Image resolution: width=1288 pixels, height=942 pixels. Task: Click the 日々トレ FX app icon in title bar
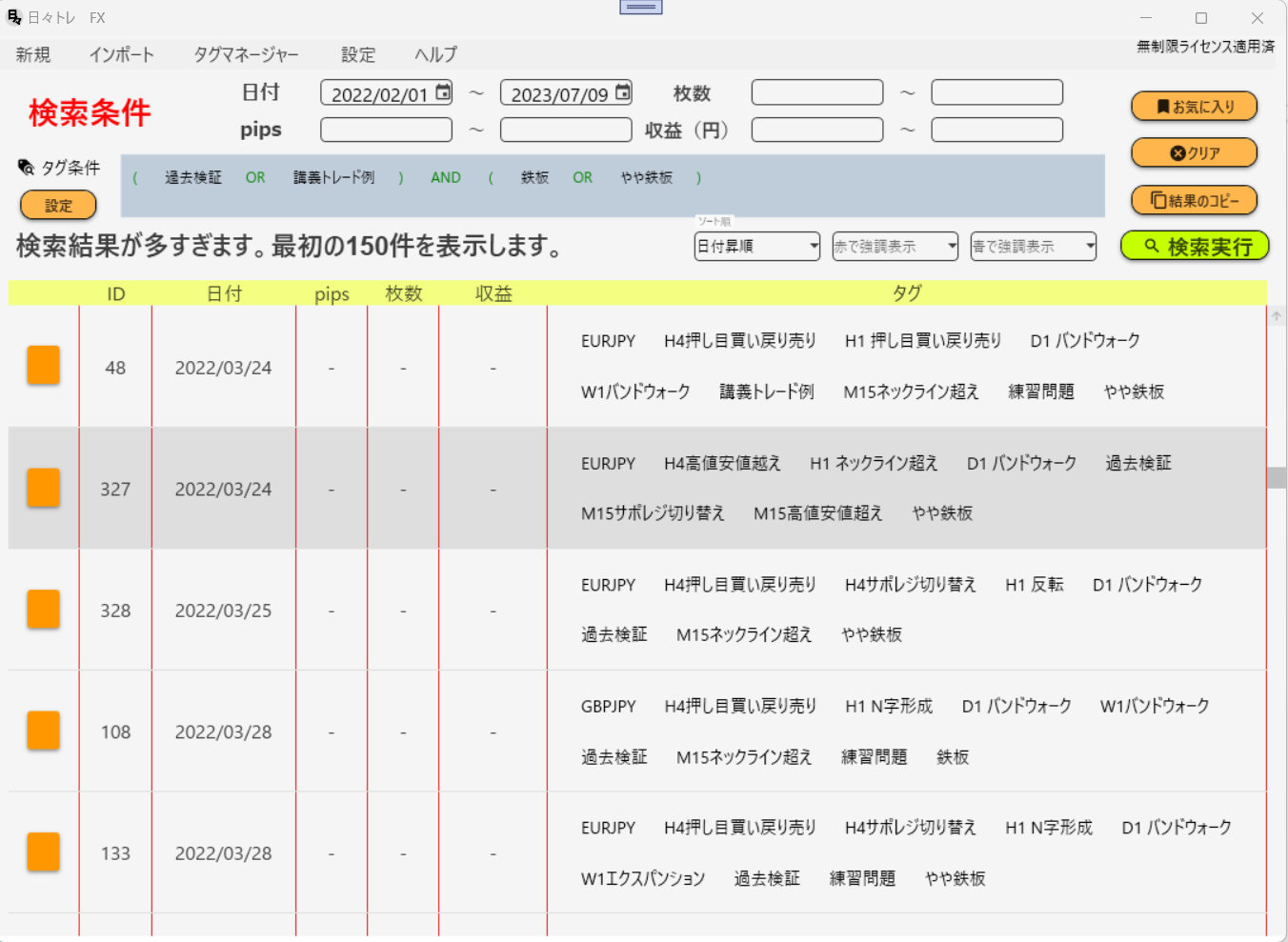click(13, 16)
